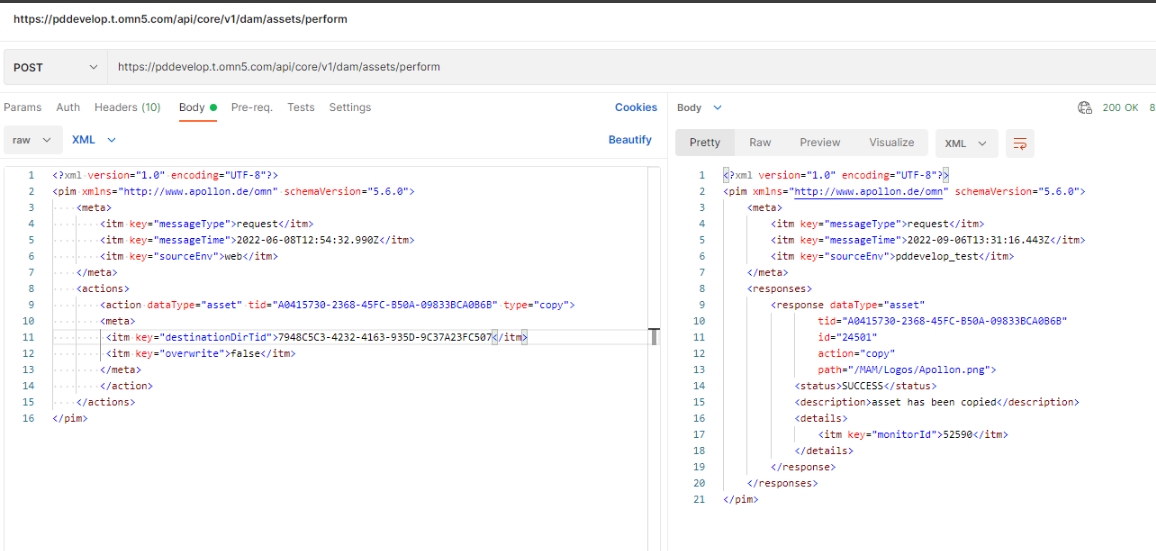Go to the Pre-req. tab

251,107
